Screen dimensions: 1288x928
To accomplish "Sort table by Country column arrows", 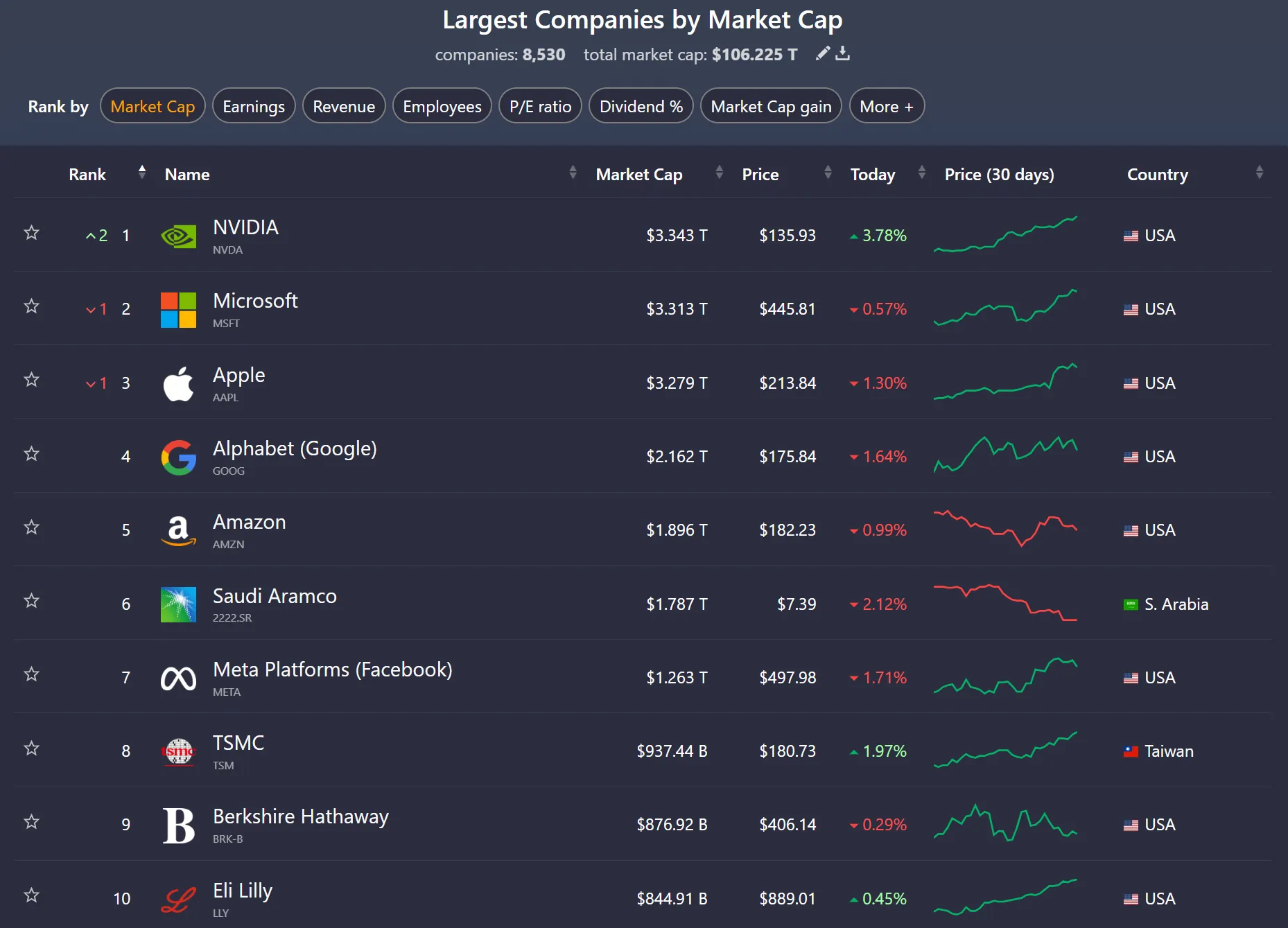I will pos(1259,173).
